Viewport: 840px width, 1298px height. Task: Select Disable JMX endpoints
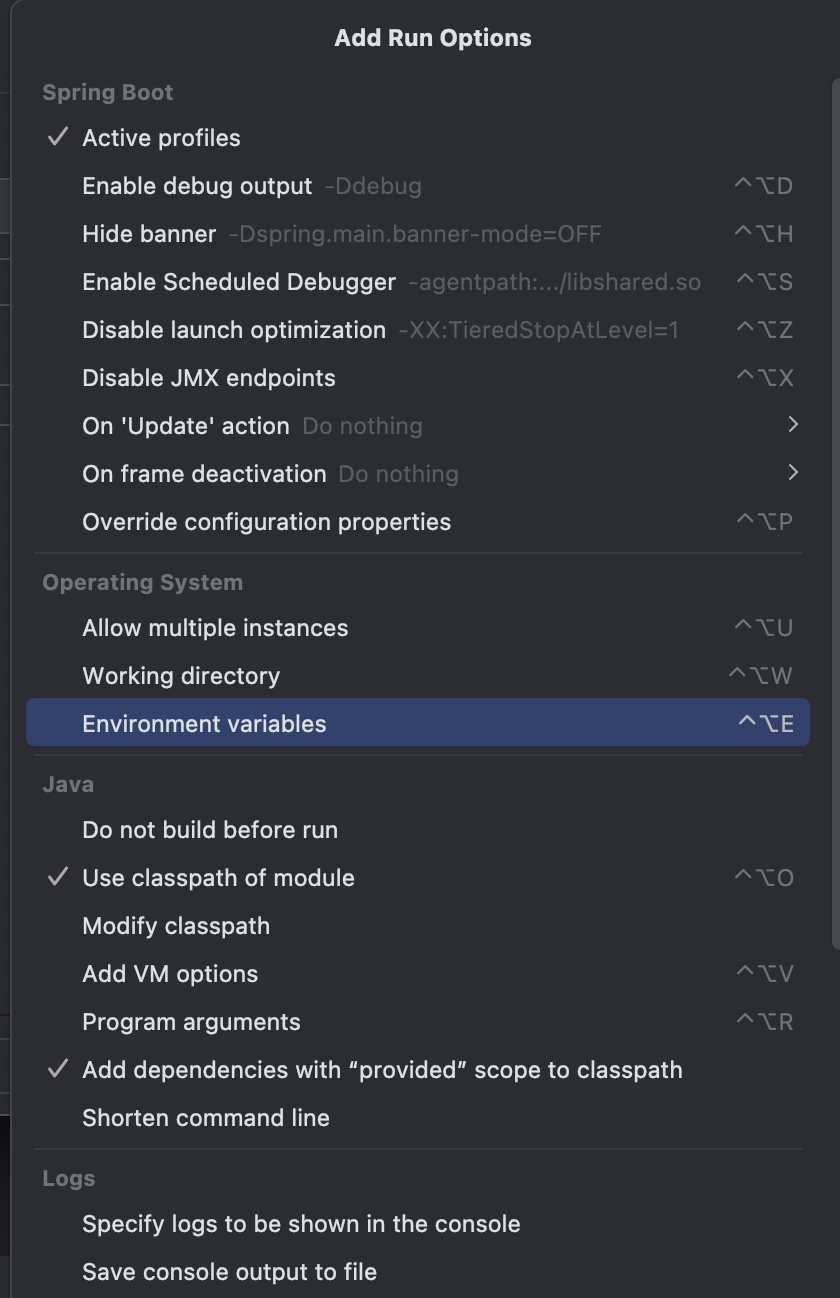coord(209,378)
